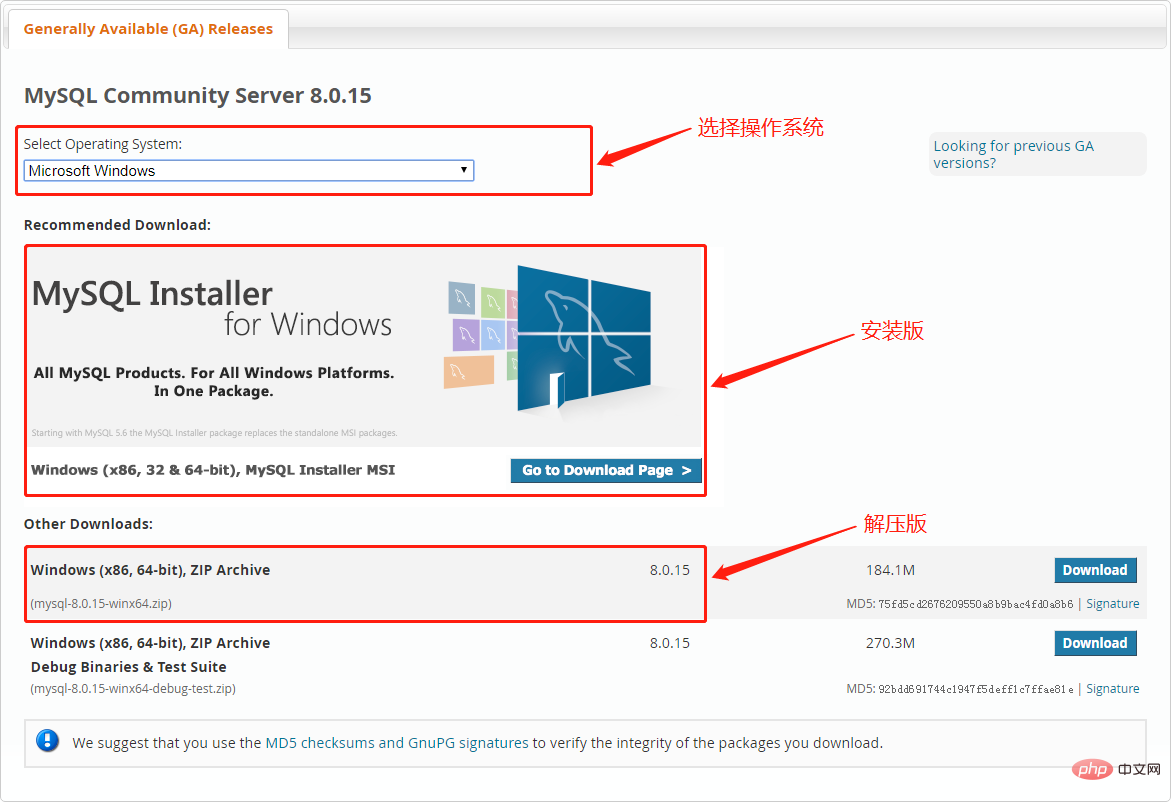Click 8.0.15 version in first ZIP Archive row
This screenshot has height=802, width=1171.
tap(669, 570)
